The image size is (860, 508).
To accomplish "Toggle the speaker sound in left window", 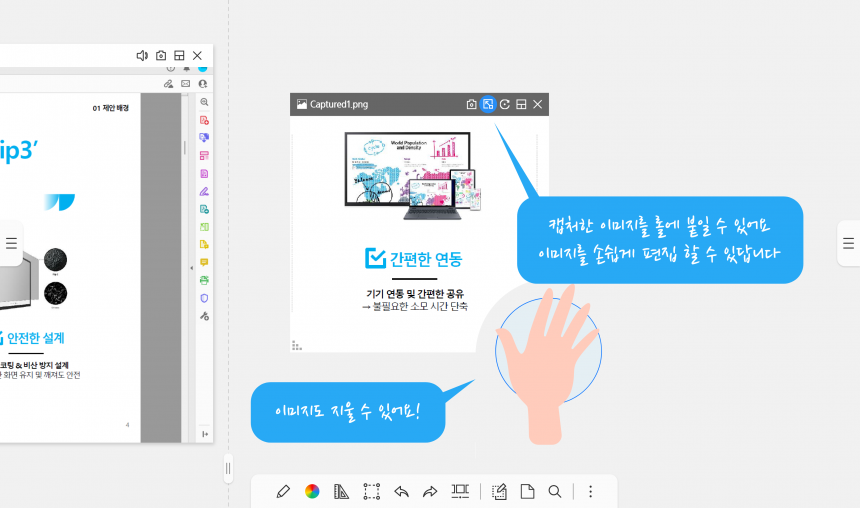I will point(142,55).
